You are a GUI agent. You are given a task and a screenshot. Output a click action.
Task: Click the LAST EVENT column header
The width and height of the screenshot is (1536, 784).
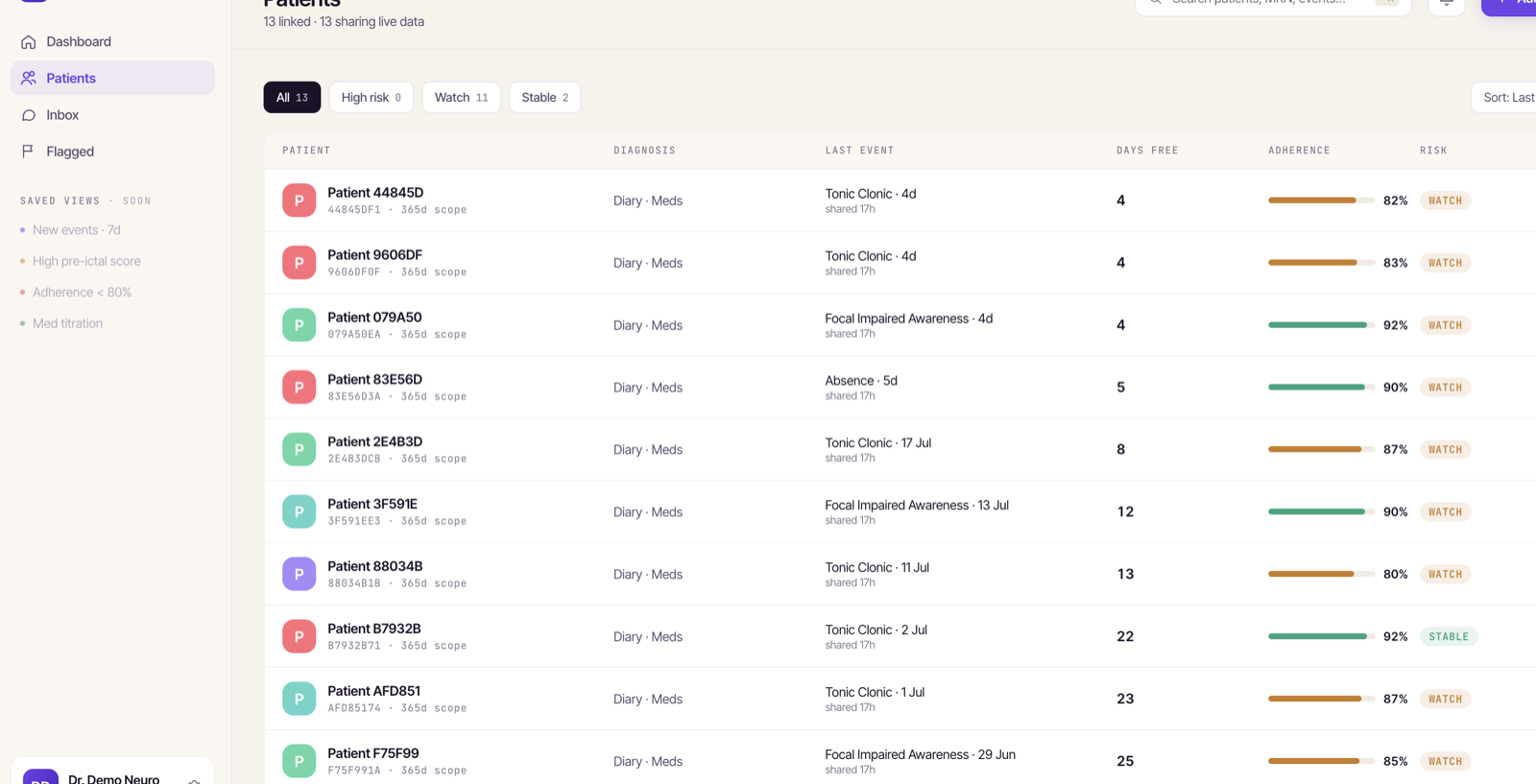[859, 151]
